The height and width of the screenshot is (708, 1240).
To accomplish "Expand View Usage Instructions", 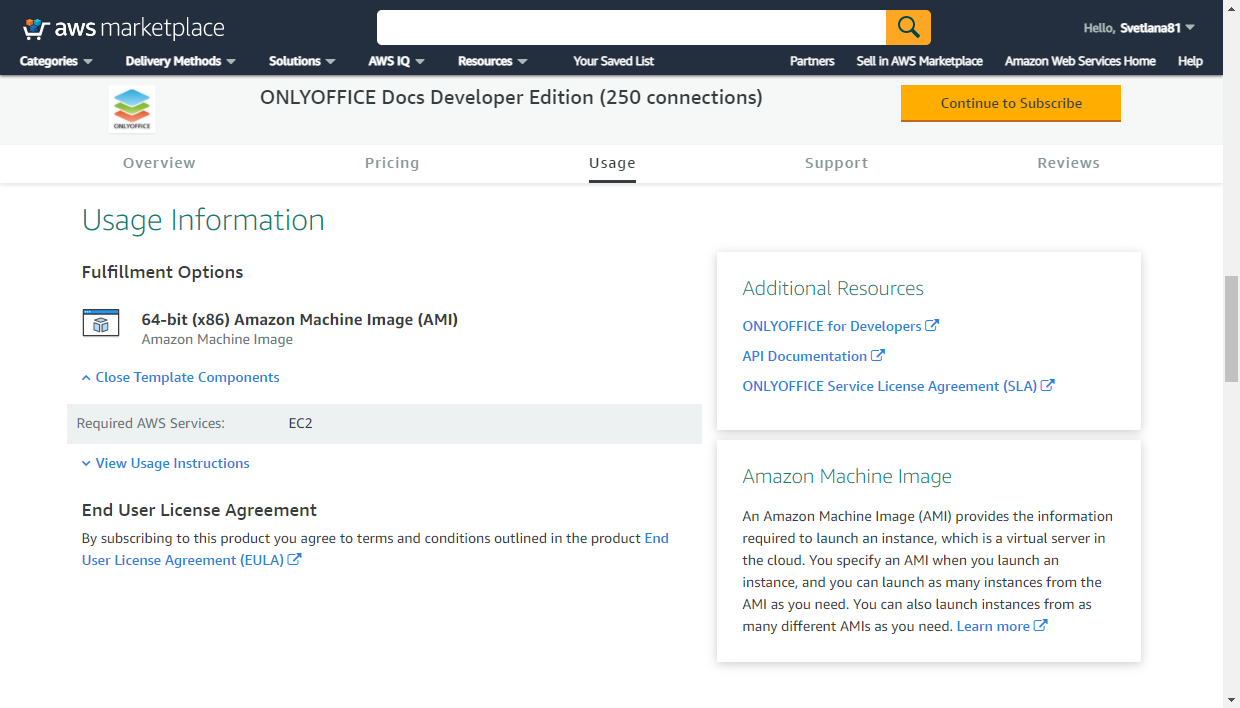I will [x=171, y=463].
